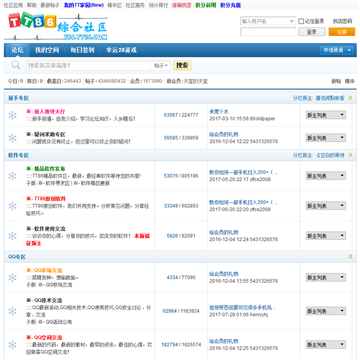Viewport: 360px width, 360px height.
Task: Open the TT86原创软件 forum link
Action: pos(50,199)
